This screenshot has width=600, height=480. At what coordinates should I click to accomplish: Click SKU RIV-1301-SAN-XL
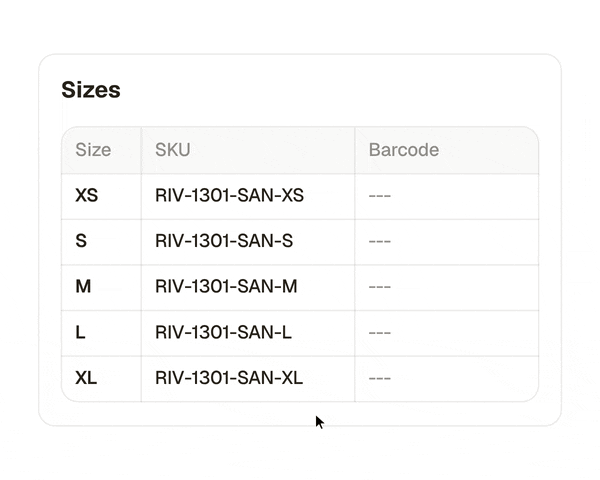point(229,378)
